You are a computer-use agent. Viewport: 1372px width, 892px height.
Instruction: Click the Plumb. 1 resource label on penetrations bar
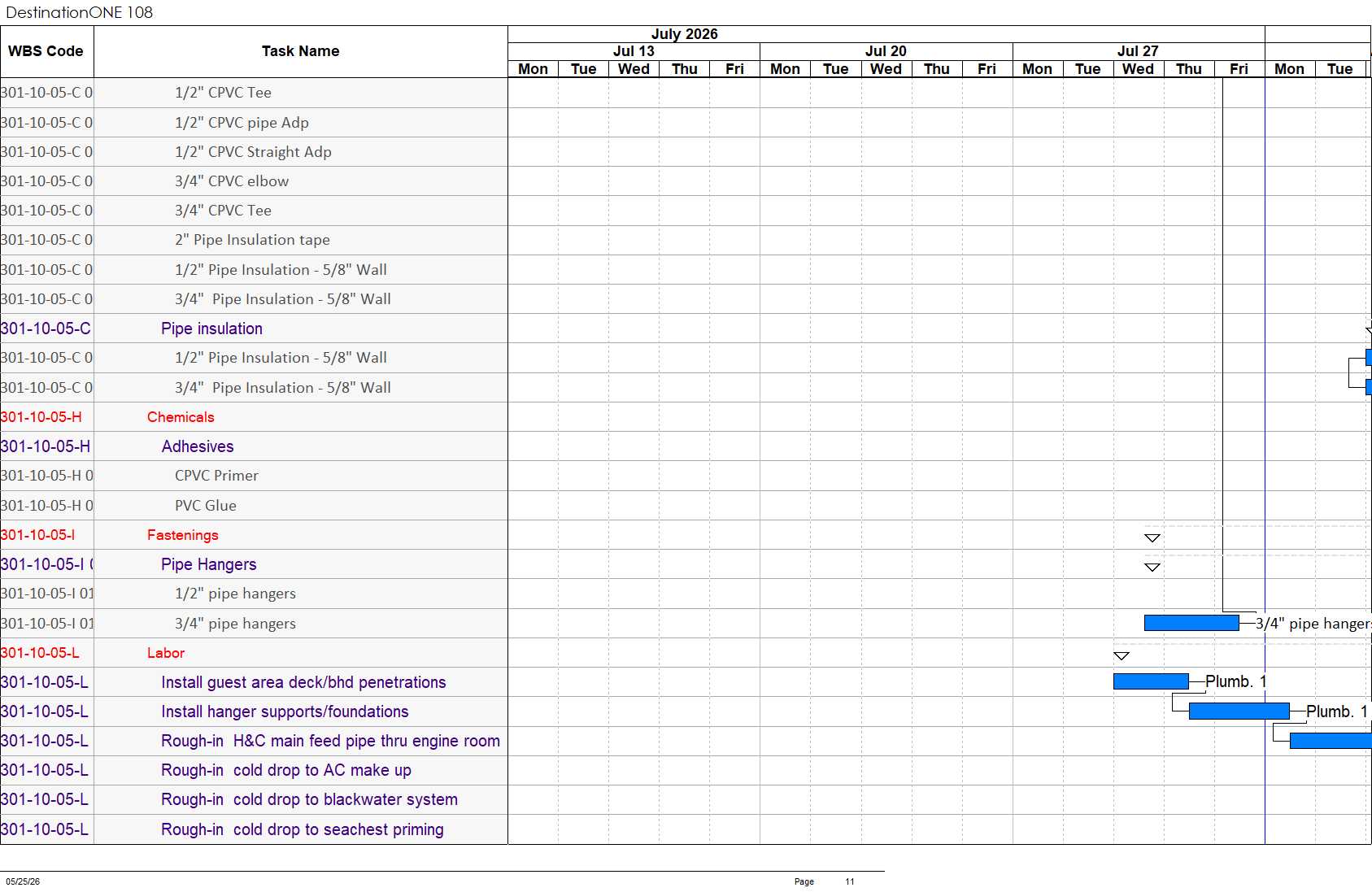point(1235,681)
